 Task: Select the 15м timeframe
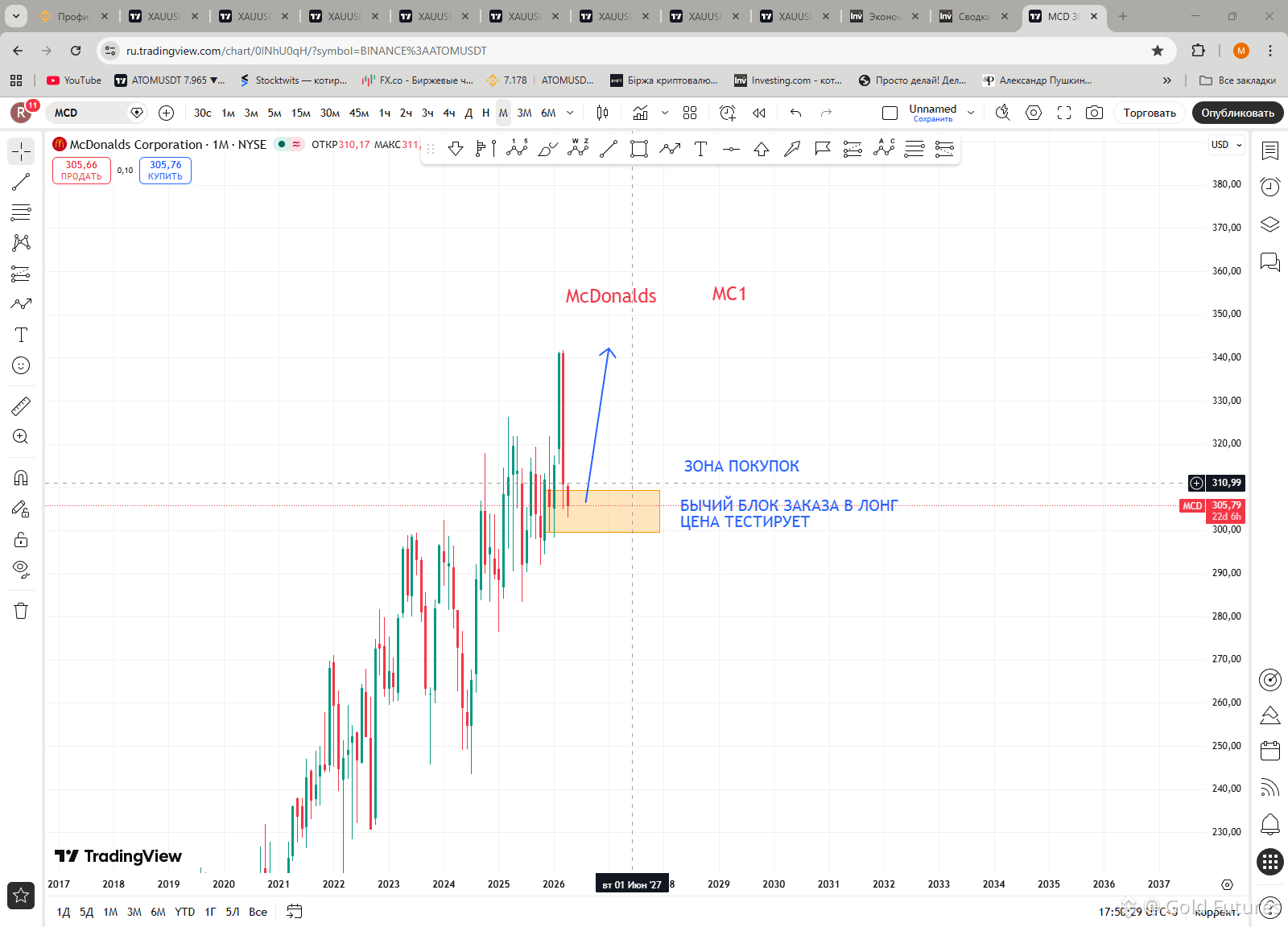[x=301, y=113]
